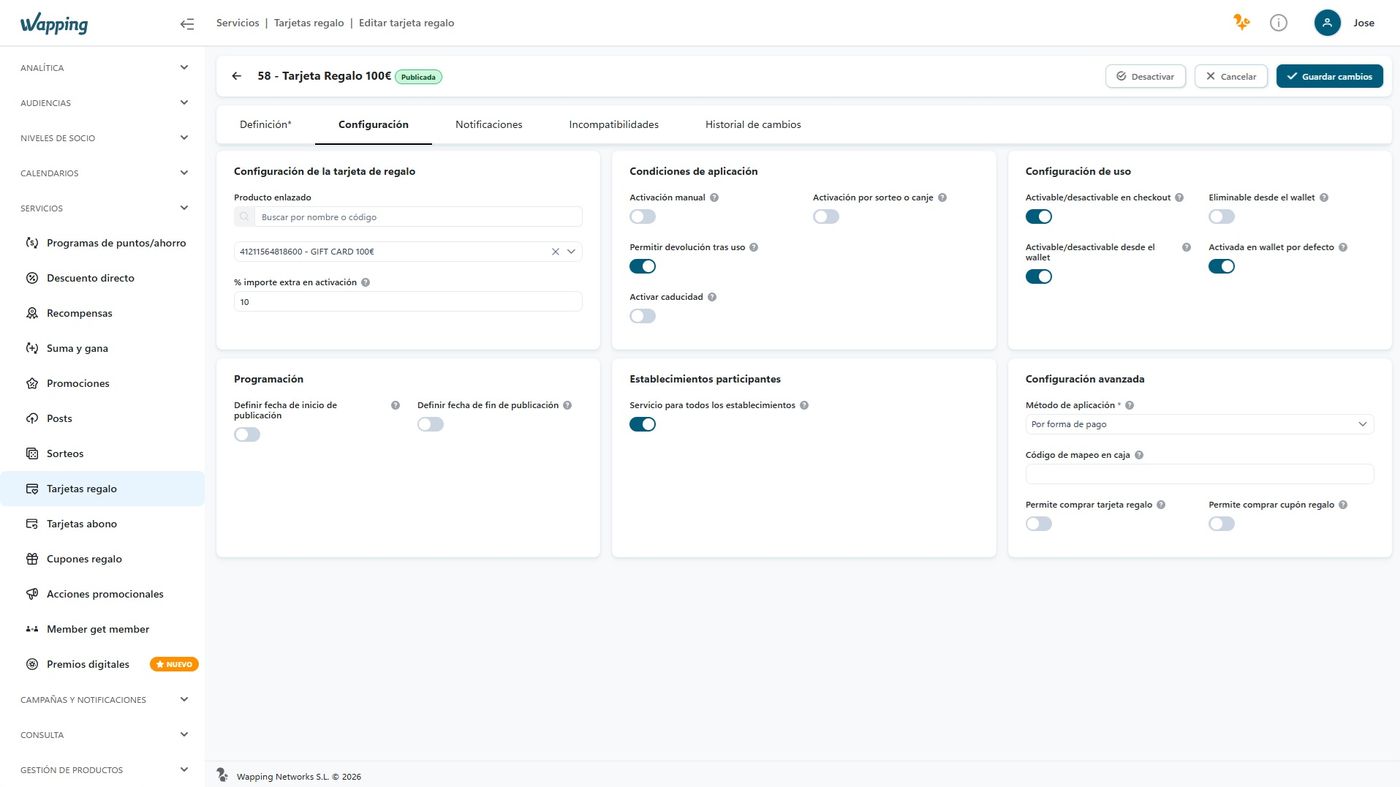Open Jose's user avatar menu

pyautogui.click(x=1327, y=23)
